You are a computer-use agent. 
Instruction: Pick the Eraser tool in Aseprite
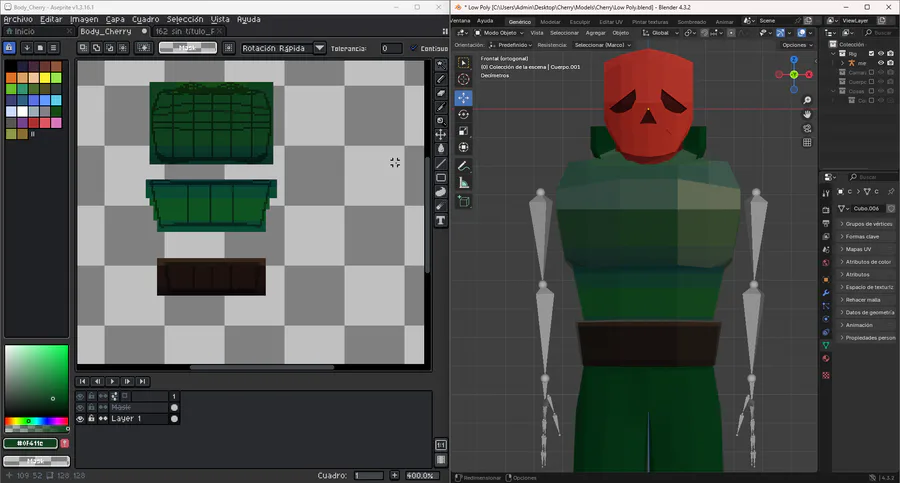click(441, 93)
